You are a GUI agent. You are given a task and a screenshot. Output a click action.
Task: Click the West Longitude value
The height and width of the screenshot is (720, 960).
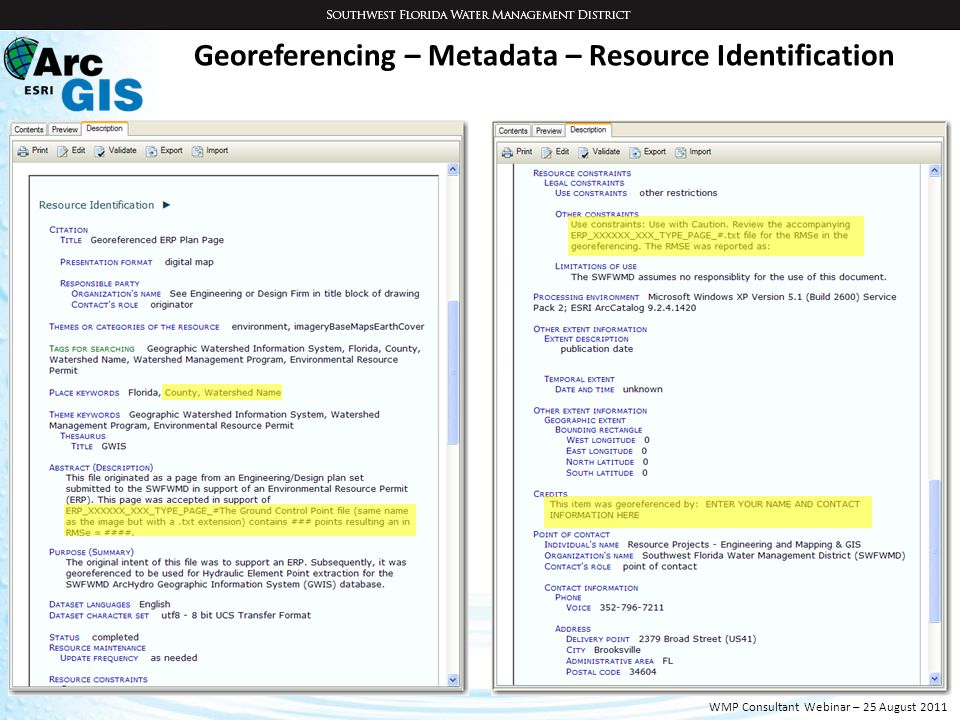click(x=647, y=440)
